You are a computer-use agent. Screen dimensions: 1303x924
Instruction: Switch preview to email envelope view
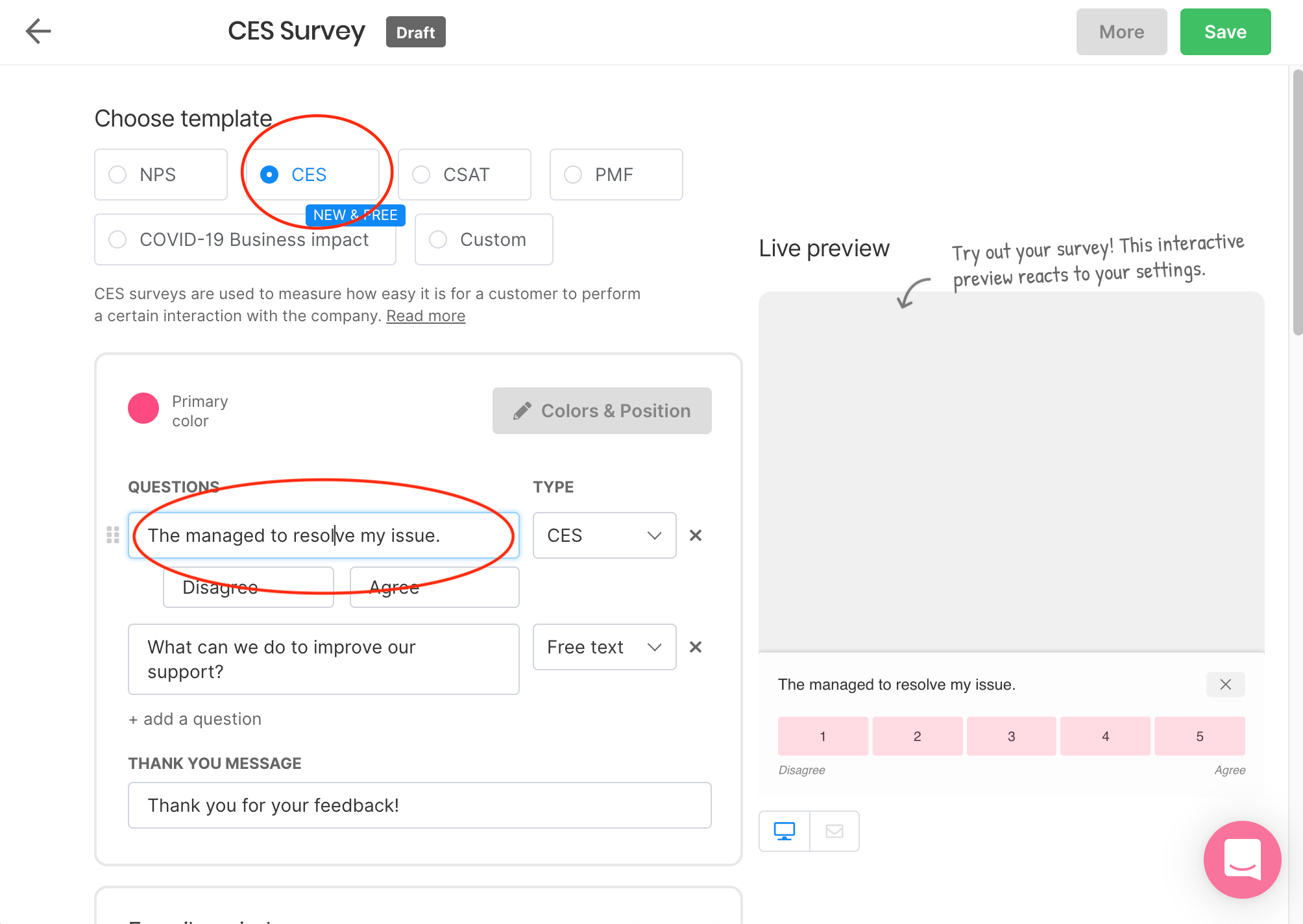(834, 831)
